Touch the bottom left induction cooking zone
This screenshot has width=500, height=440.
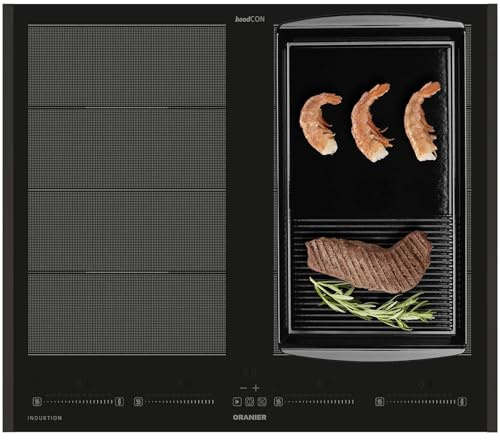tap(127, 314)
